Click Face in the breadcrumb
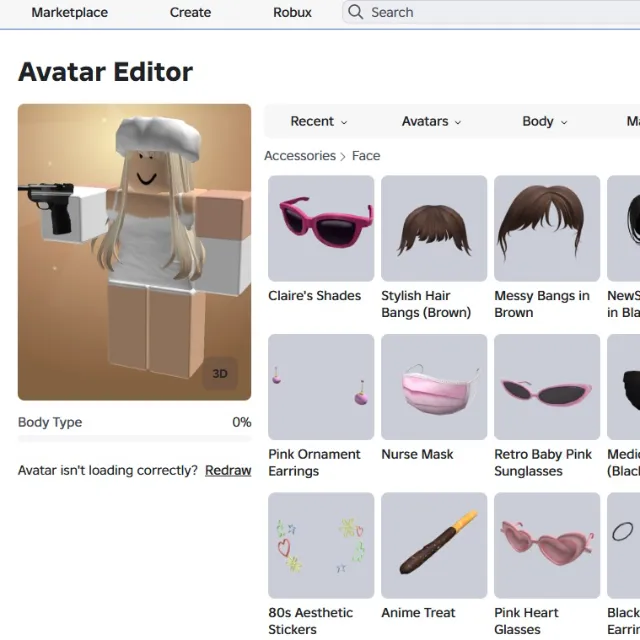 (366, 156)
